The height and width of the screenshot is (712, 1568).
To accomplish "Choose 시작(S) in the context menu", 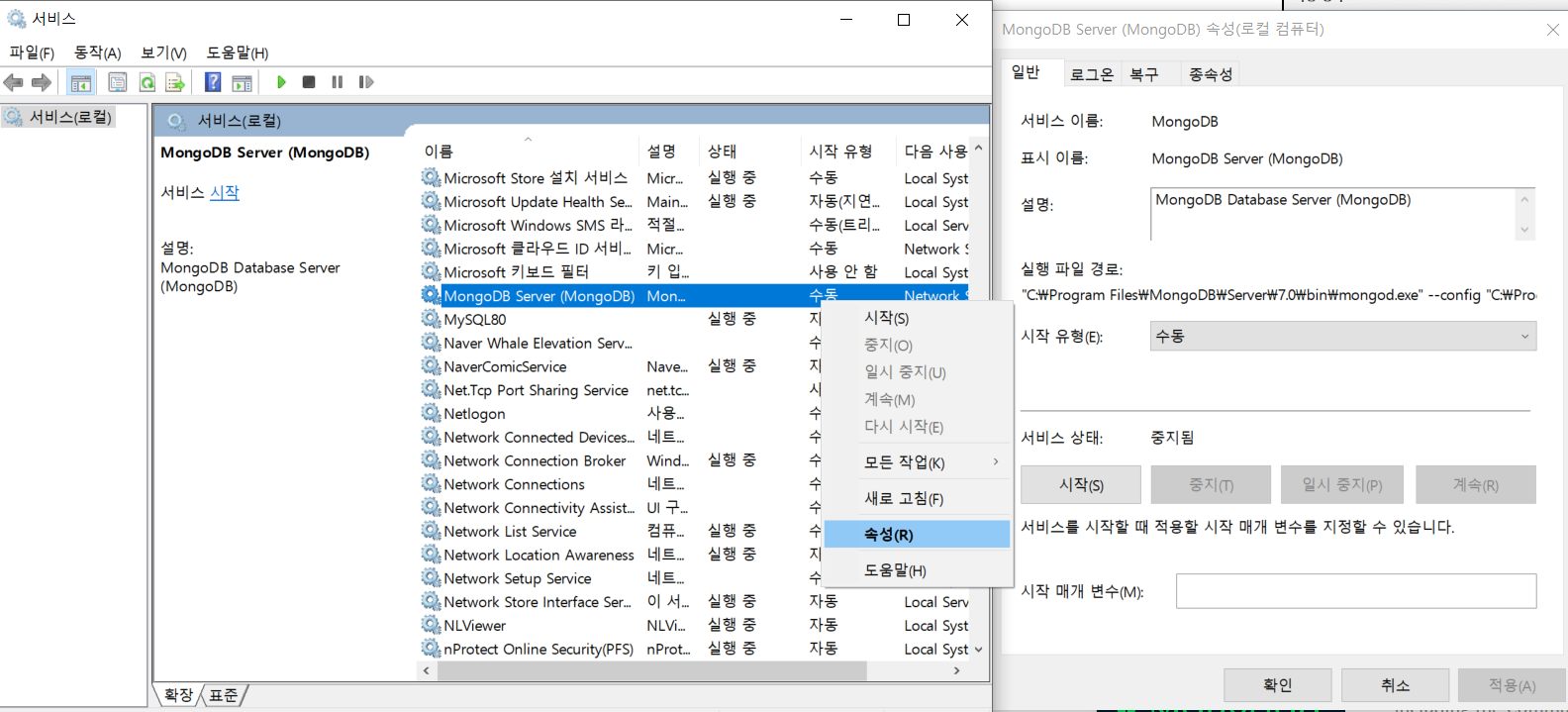I will (918, 318).
